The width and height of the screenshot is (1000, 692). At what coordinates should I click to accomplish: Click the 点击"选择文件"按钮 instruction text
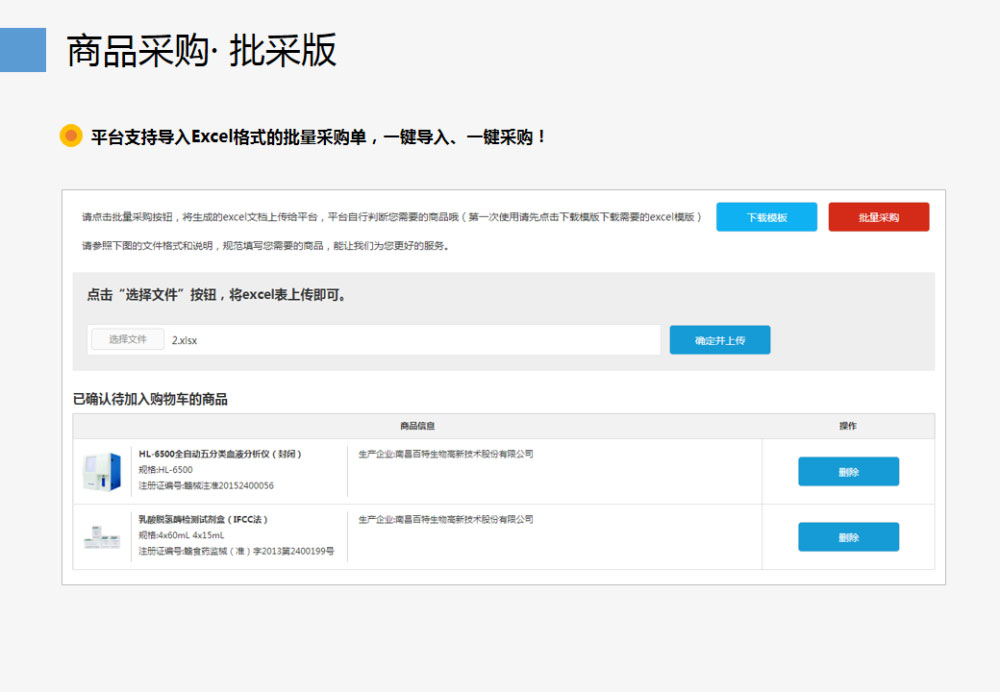pos(216,295)
